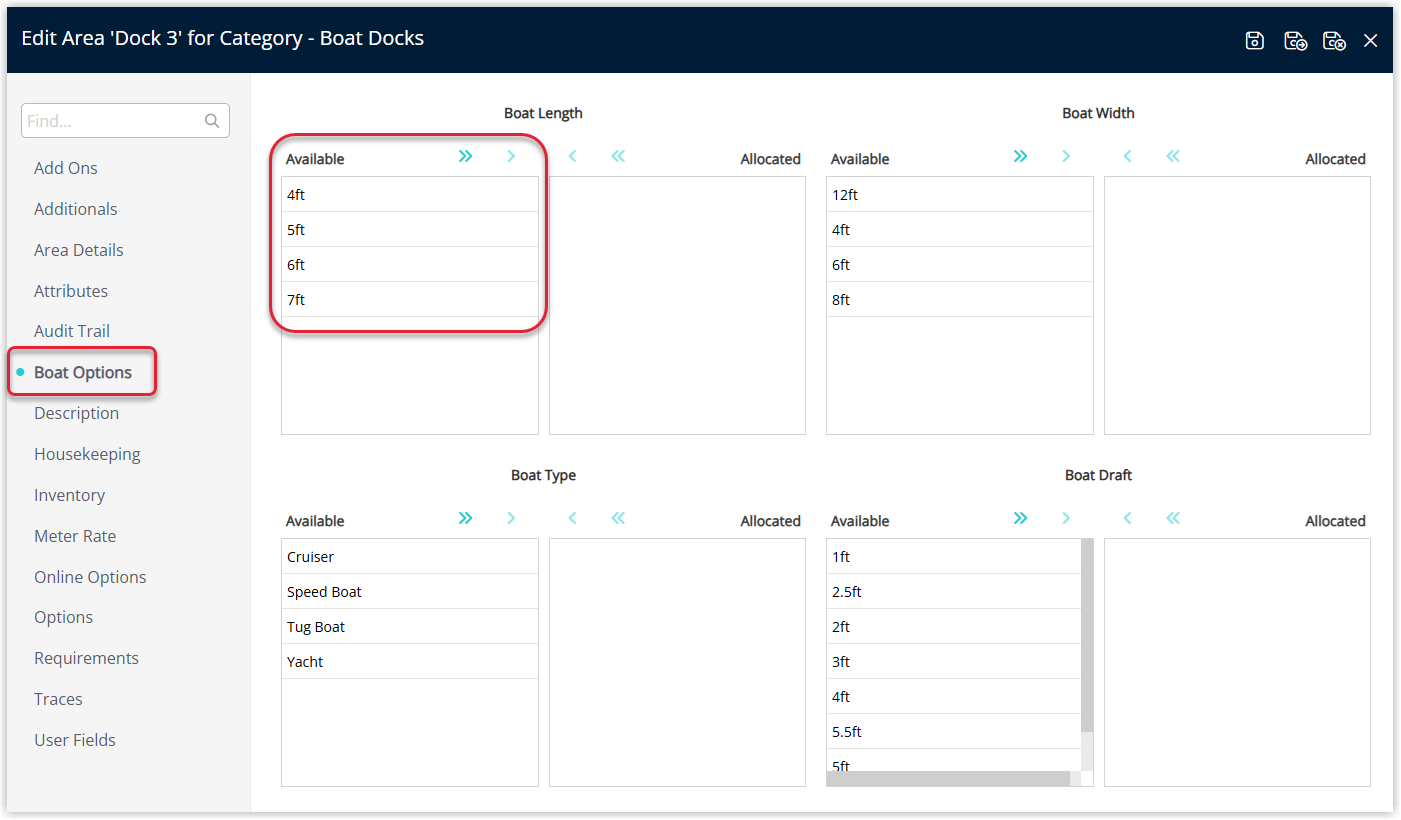Image resolution: width=1401 pixels, height=820 pixels.
Task: Remove selected Boat Length item from Allocated
Action: pyautogui.click(x=573, y=156)
